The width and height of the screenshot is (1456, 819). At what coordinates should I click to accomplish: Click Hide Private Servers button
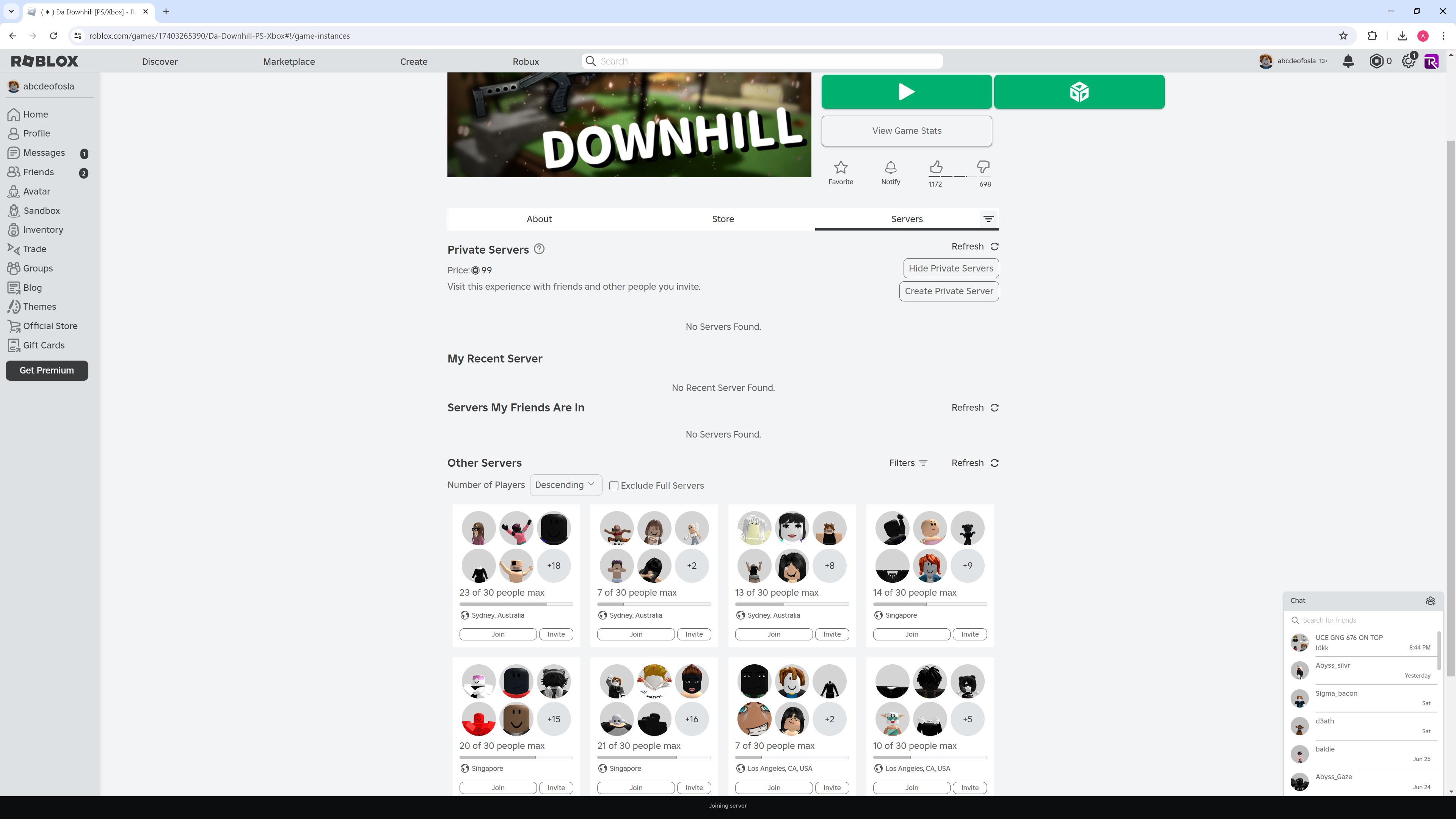click(x=951, y=268)
